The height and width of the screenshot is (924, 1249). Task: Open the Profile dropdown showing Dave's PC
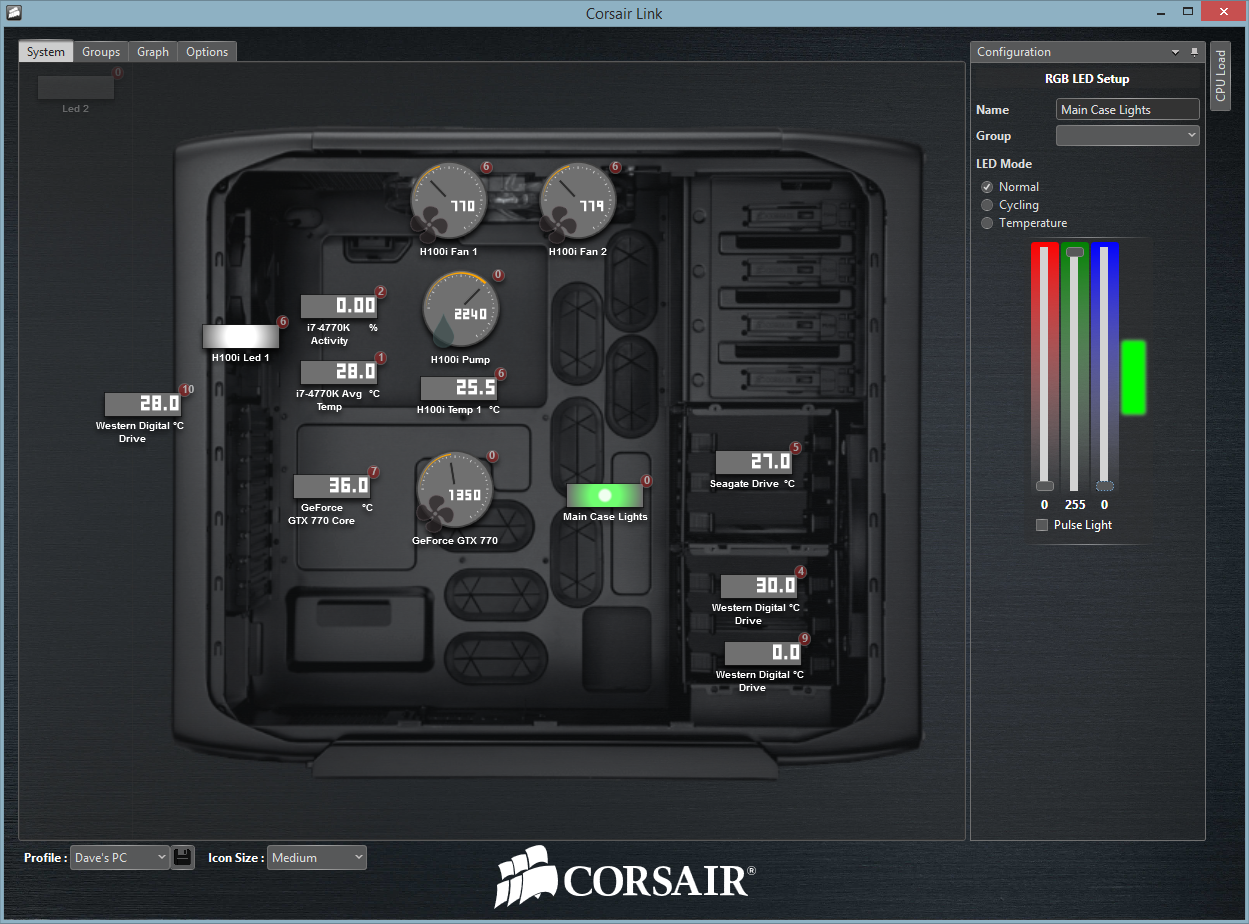tap(119, 857)
